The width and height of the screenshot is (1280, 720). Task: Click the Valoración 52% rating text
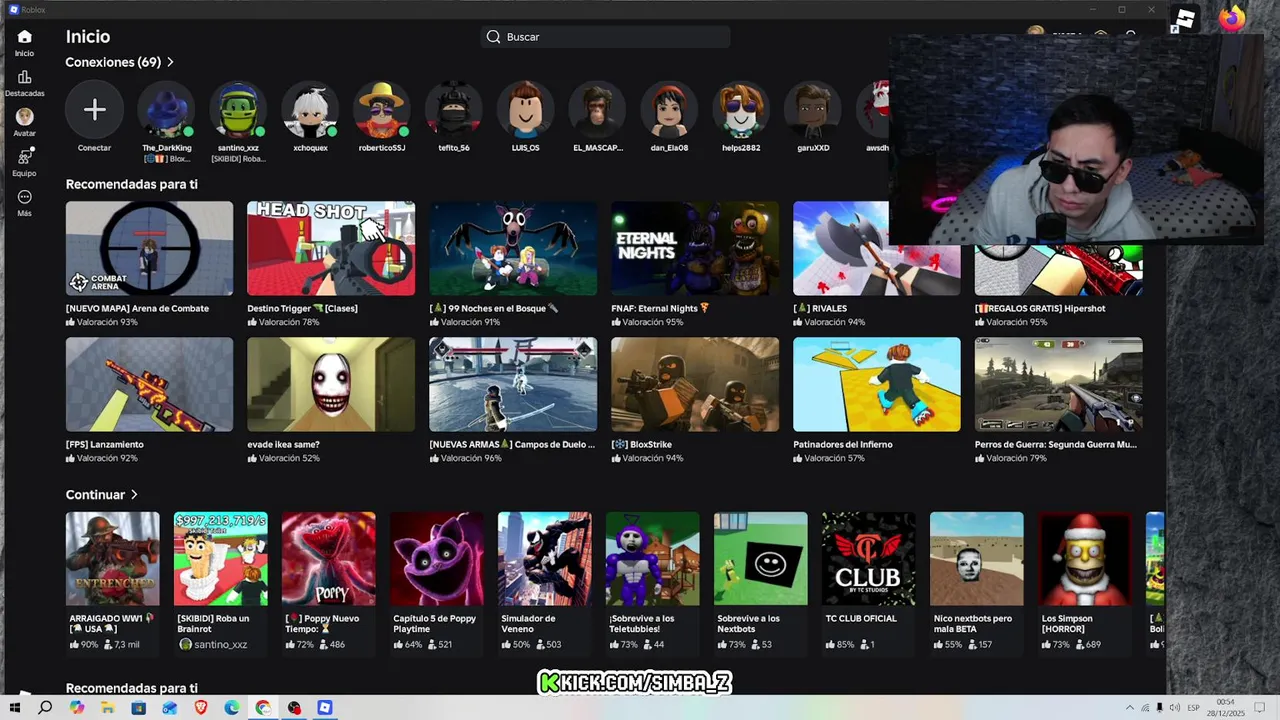(x=289, y=458)
